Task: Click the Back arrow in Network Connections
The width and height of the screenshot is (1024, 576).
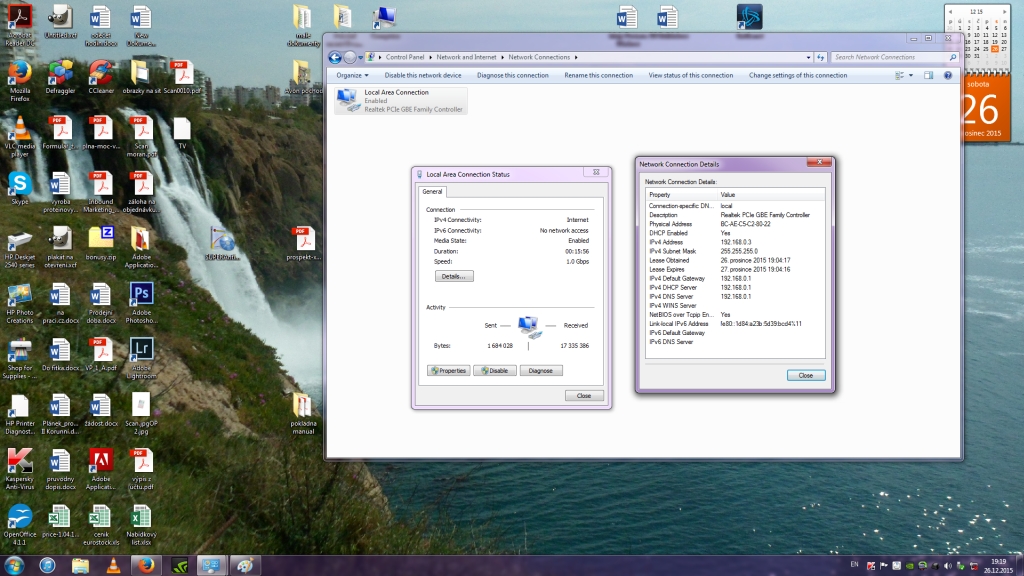Action: 335,58
